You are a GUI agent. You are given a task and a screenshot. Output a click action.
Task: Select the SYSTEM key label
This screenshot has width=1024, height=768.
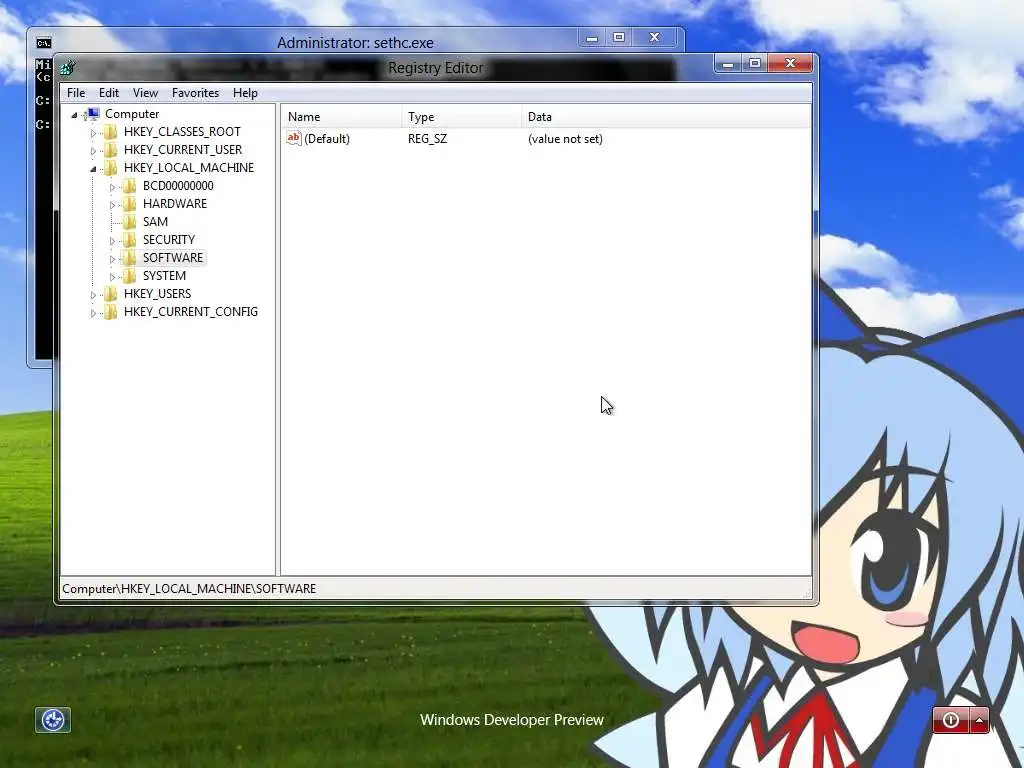tap(165, 276)
